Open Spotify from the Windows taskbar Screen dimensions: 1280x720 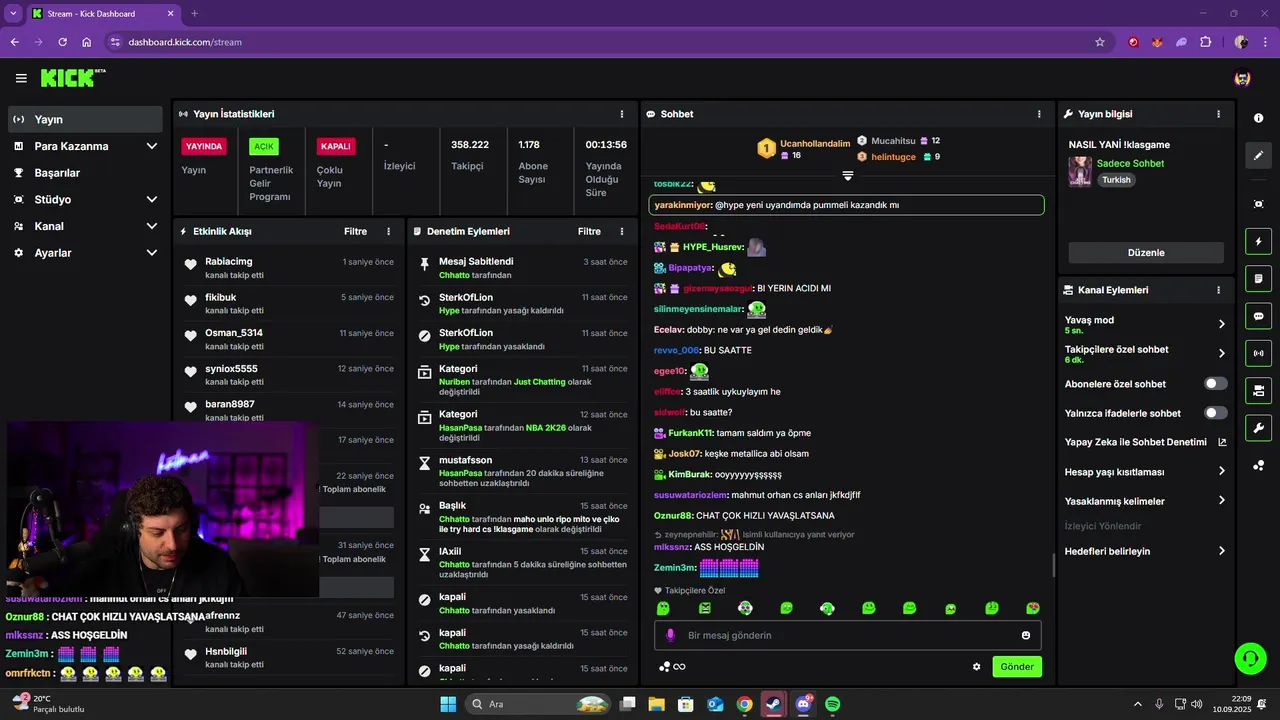(832, 704)
